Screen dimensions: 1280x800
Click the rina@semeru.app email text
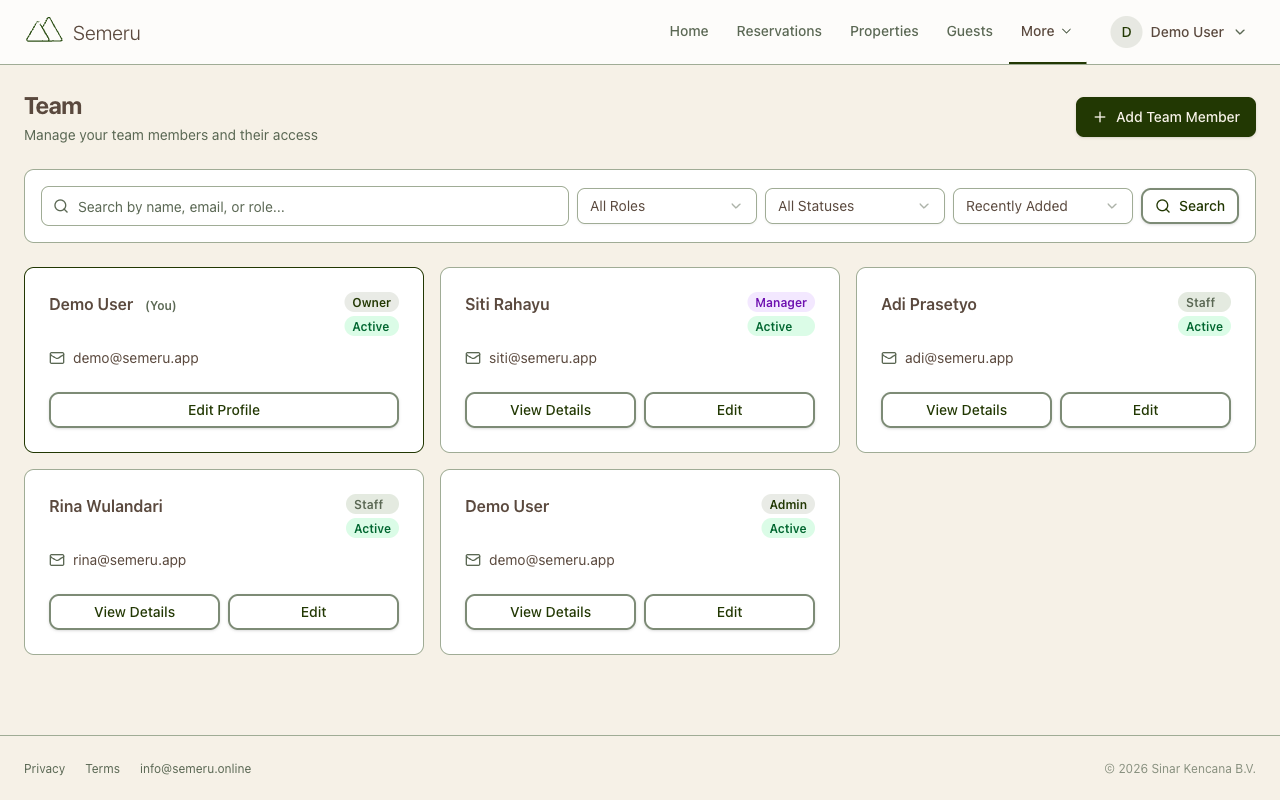coord(130,560)
